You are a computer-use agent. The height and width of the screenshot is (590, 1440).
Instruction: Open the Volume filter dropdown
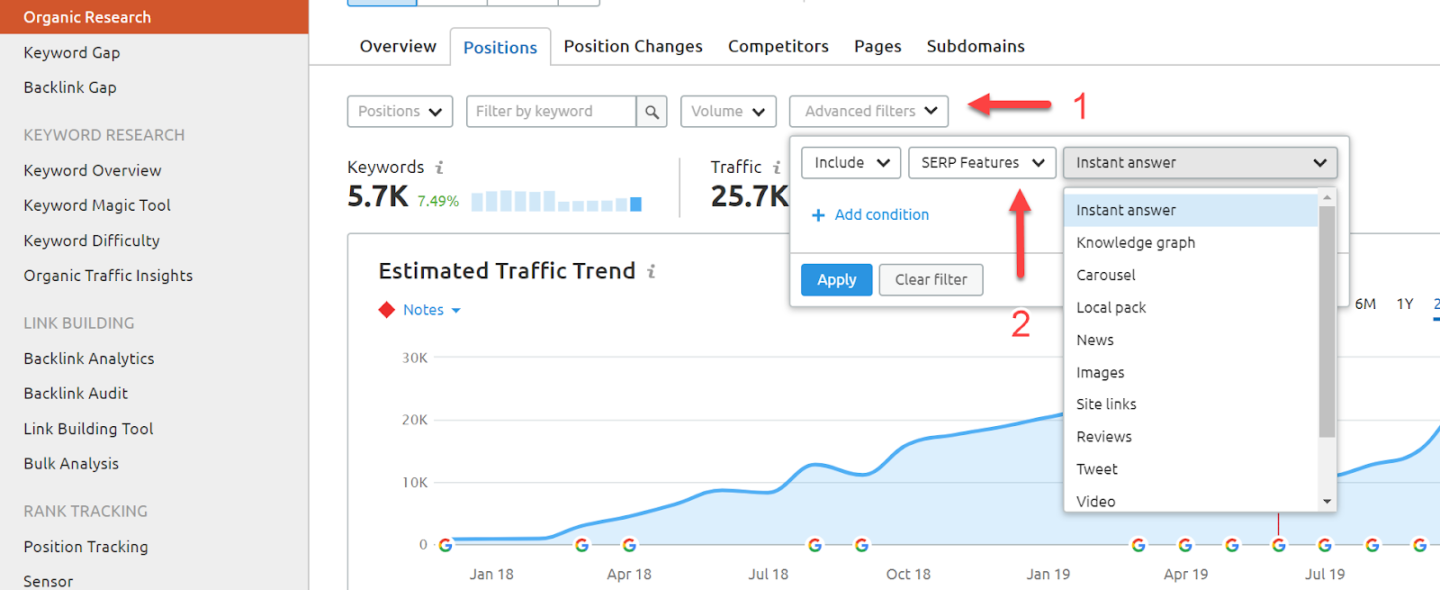pyautogui.click(x=728, y=112)
